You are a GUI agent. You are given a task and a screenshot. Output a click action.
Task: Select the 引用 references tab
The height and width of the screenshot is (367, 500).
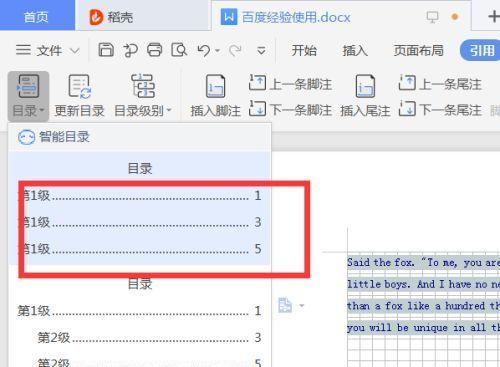pyautogui.click(x=480, y=50)
